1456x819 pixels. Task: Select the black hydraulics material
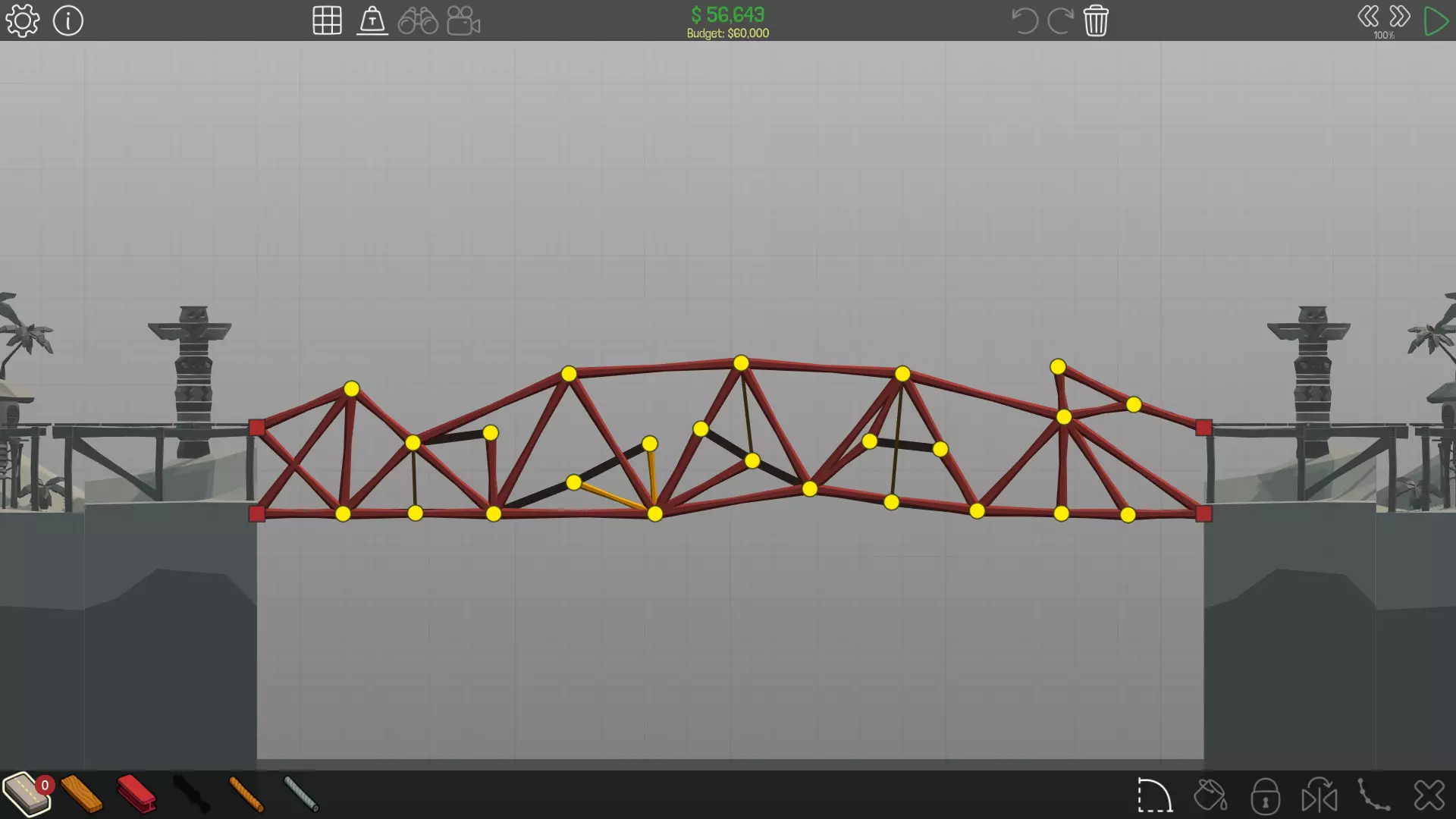tap(191, 794)
